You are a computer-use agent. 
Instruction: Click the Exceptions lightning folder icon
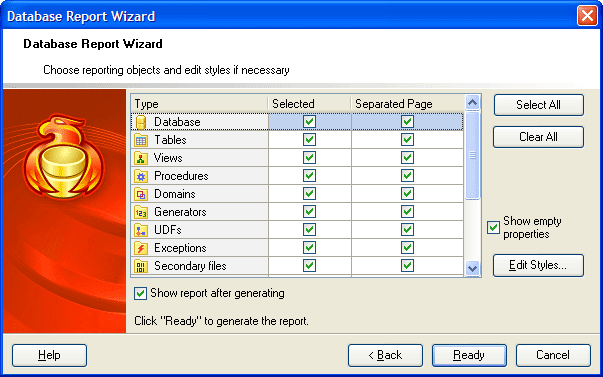click(x=141, y=248)
